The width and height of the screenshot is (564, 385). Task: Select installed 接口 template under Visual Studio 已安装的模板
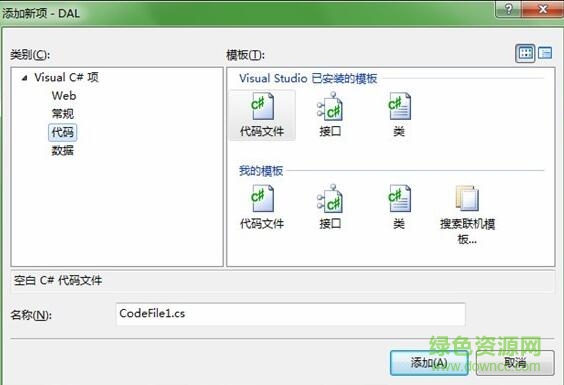(330, 115)
